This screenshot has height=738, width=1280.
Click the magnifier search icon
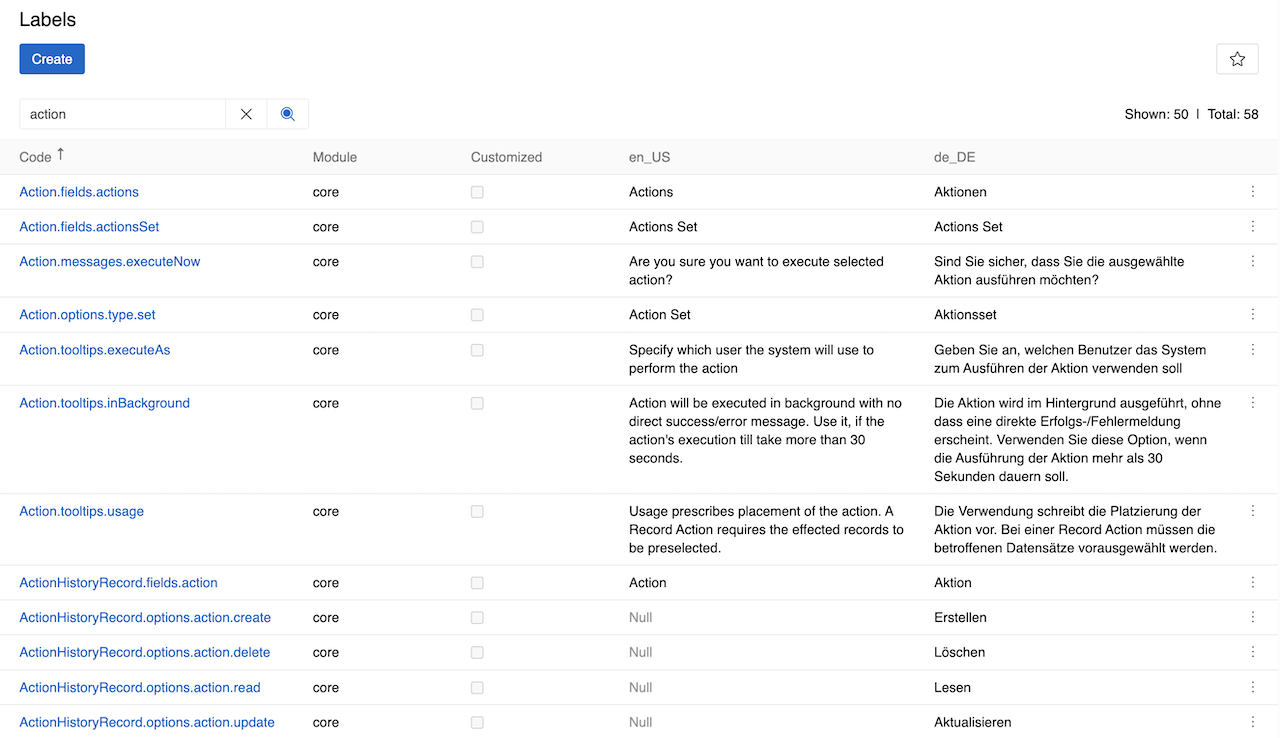coord(288,114)
